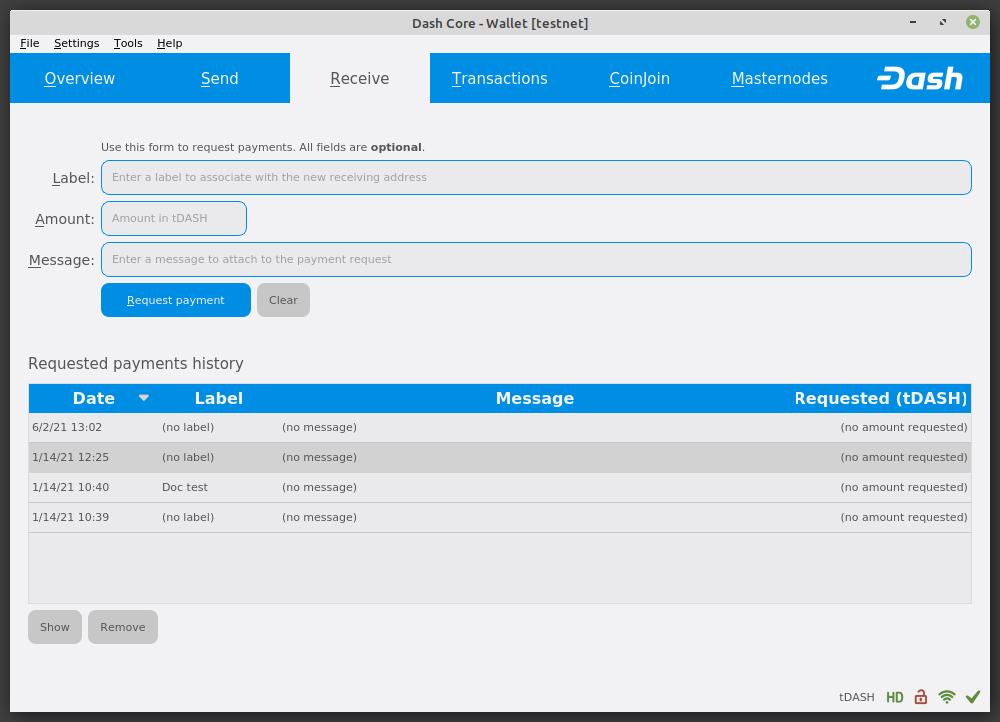The width and height of the screenshot is (1000, 722).
Task: Toggle Date column sort arrow
Action: tap(144, 398)
